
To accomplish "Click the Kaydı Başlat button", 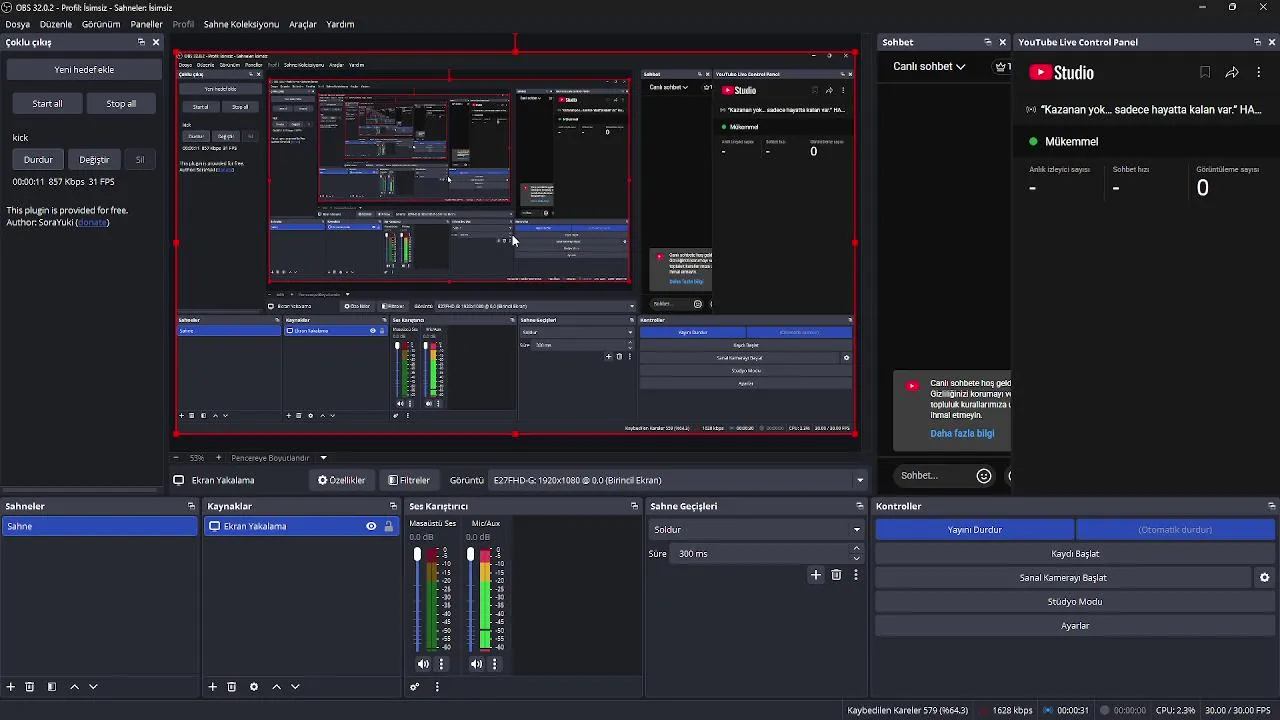I will click(x=1075, y=554).
